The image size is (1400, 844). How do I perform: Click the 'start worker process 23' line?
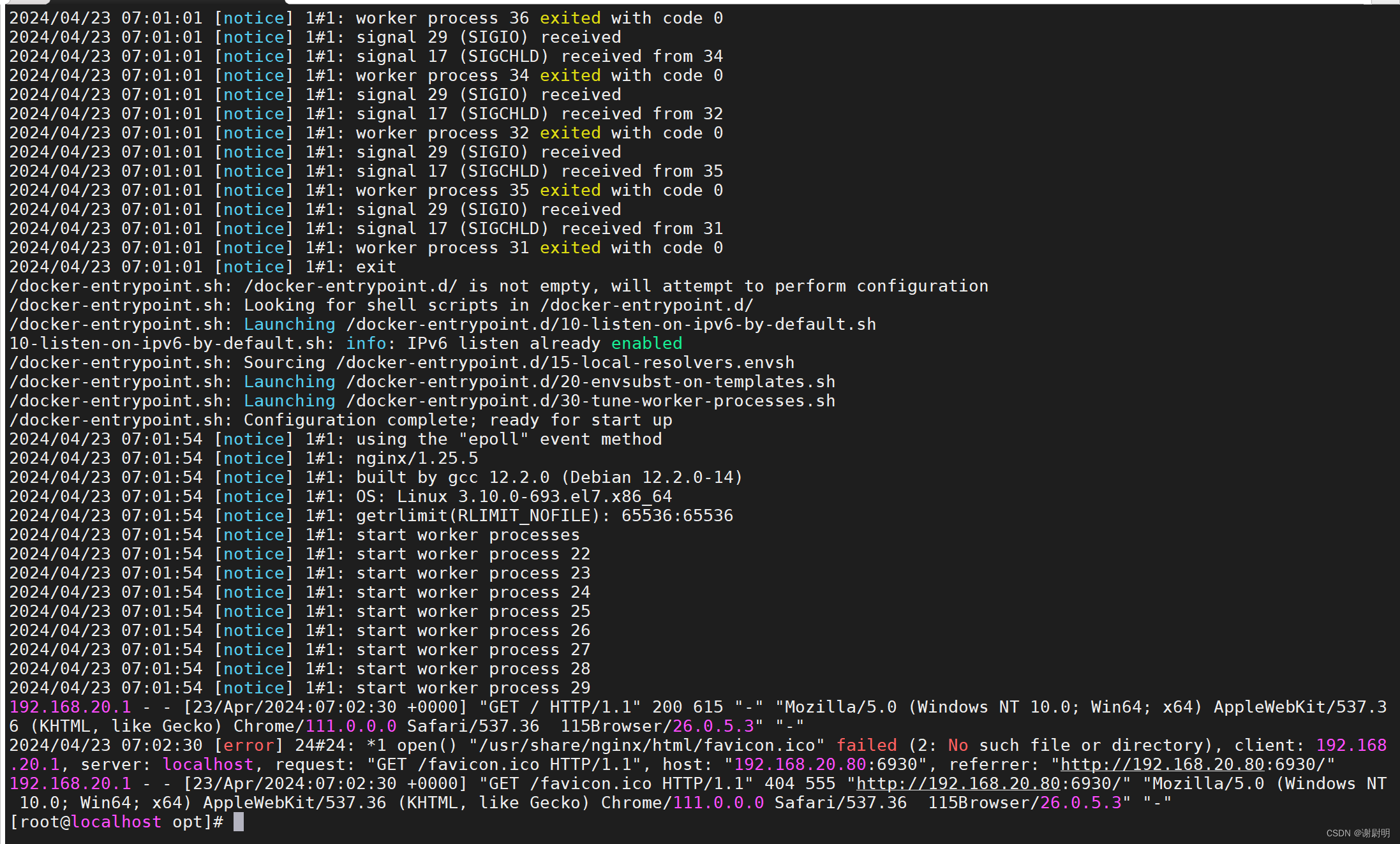tap(300, 573)
